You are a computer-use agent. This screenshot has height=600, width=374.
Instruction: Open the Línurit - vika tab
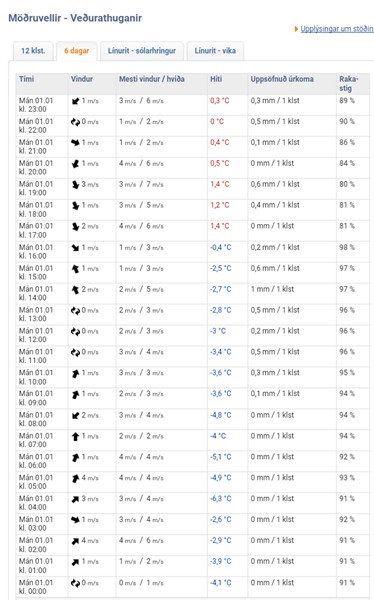point(215,51)
